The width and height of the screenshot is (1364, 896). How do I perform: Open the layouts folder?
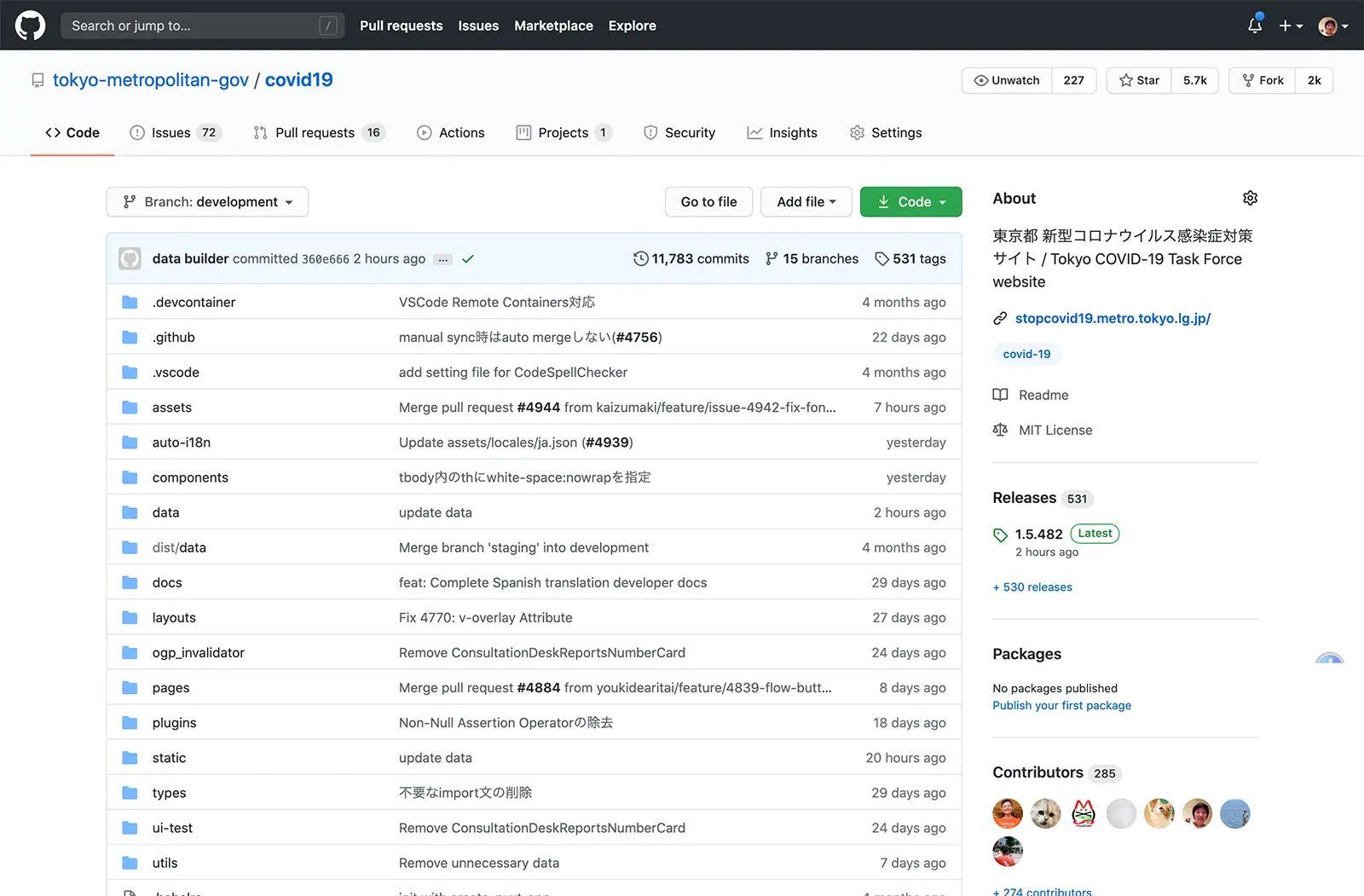coord(174,618)
